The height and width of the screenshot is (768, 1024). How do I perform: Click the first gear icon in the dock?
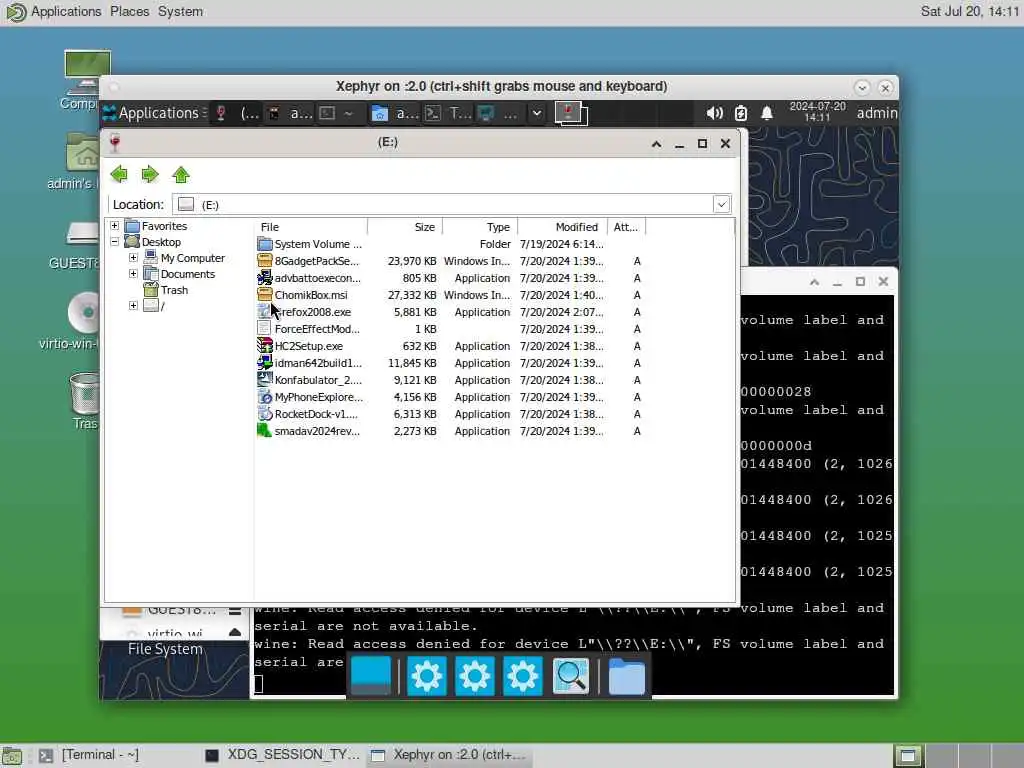(426, 676)
